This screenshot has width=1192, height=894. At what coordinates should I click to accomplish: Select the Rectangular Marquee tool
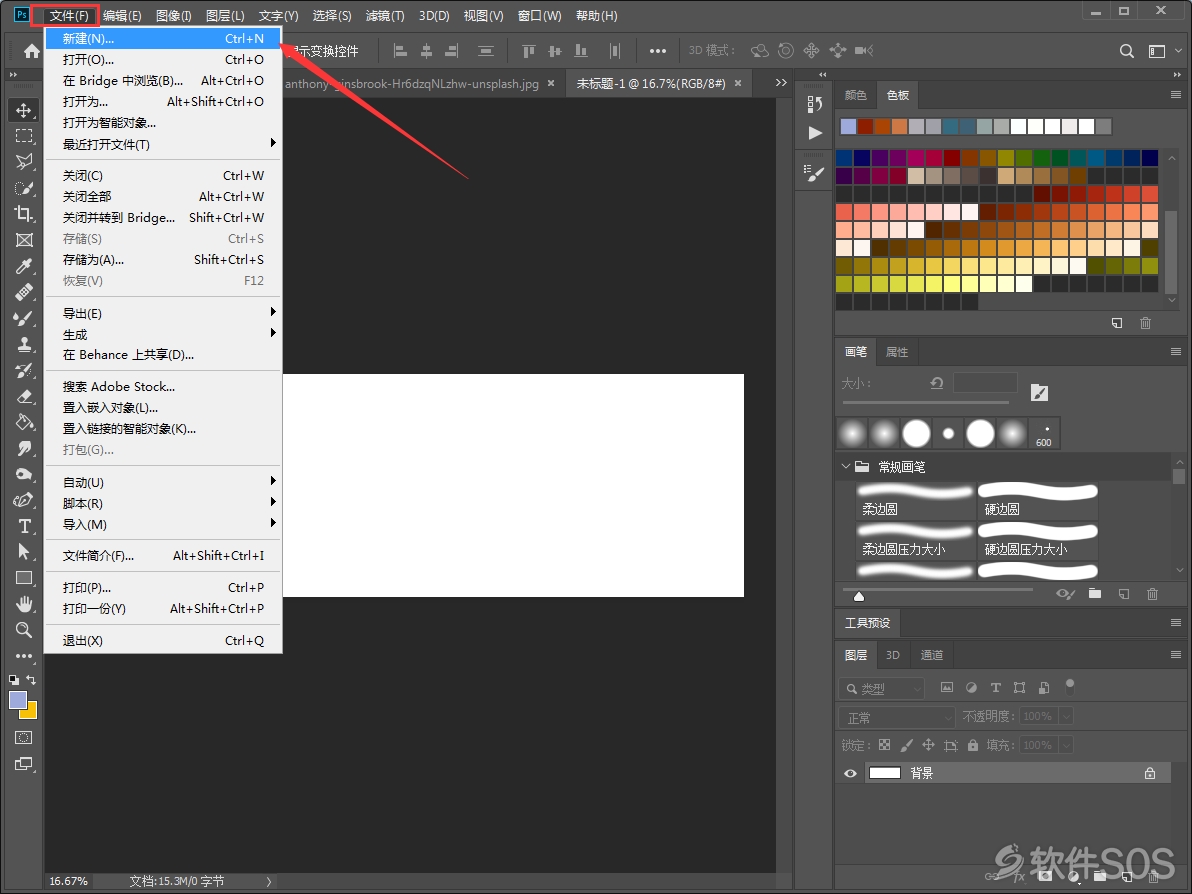(24, 136)
